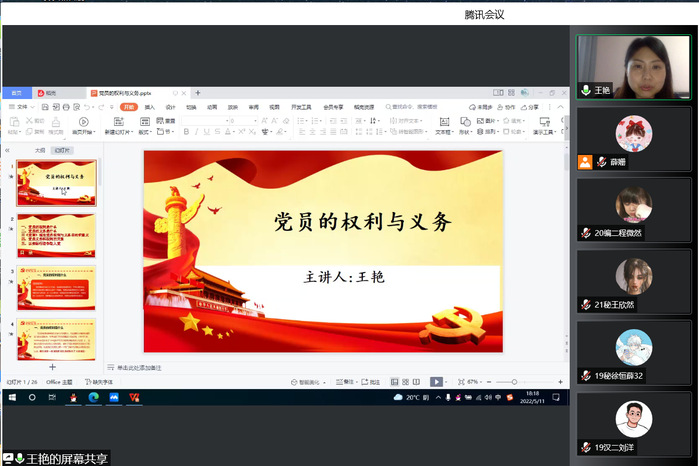The height and width of the screenshot is (466, 699).
Task: Toggle the bulleted list button
Action: point(301,121)
